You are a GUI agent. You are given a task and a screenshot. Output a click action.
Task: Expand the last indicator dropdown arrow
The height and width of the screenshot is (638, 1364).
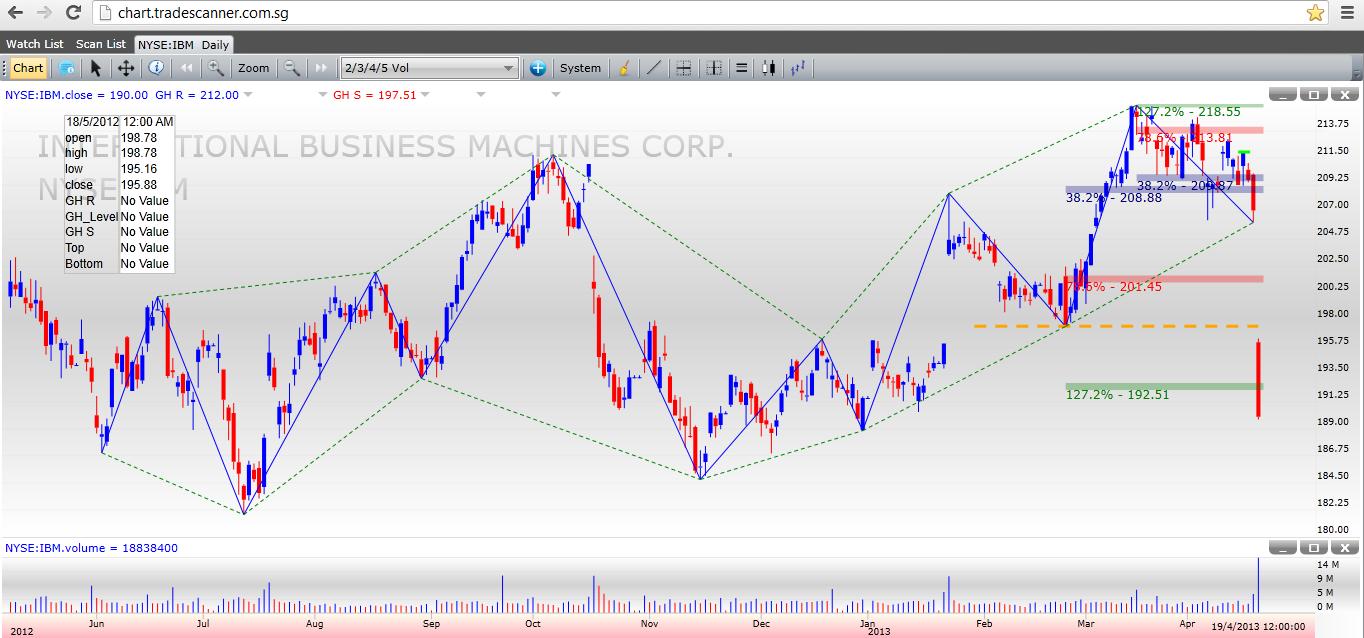pos(556,95)
